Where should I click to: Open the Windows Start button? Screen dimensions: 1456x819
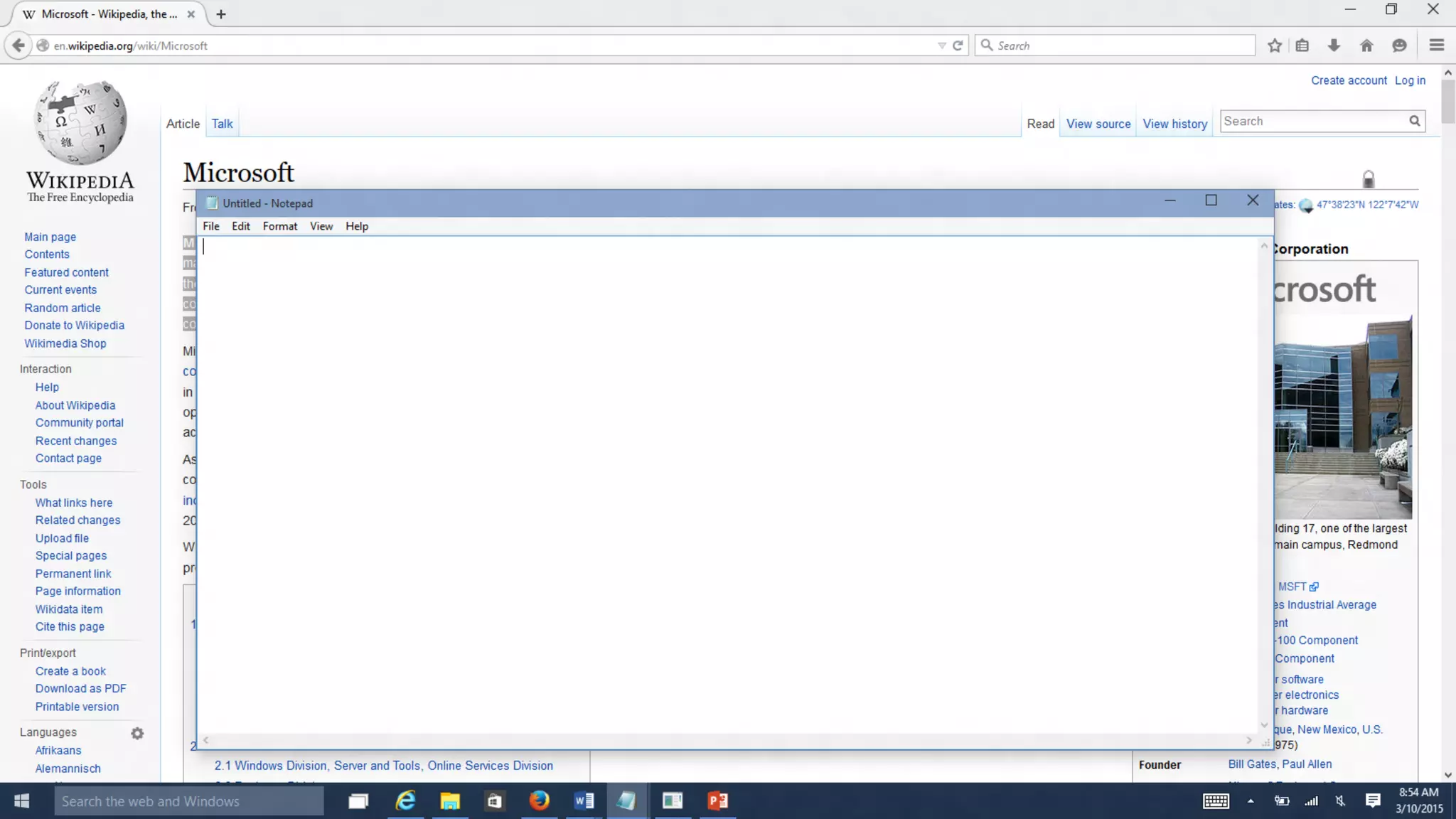[x=21, y=801]
